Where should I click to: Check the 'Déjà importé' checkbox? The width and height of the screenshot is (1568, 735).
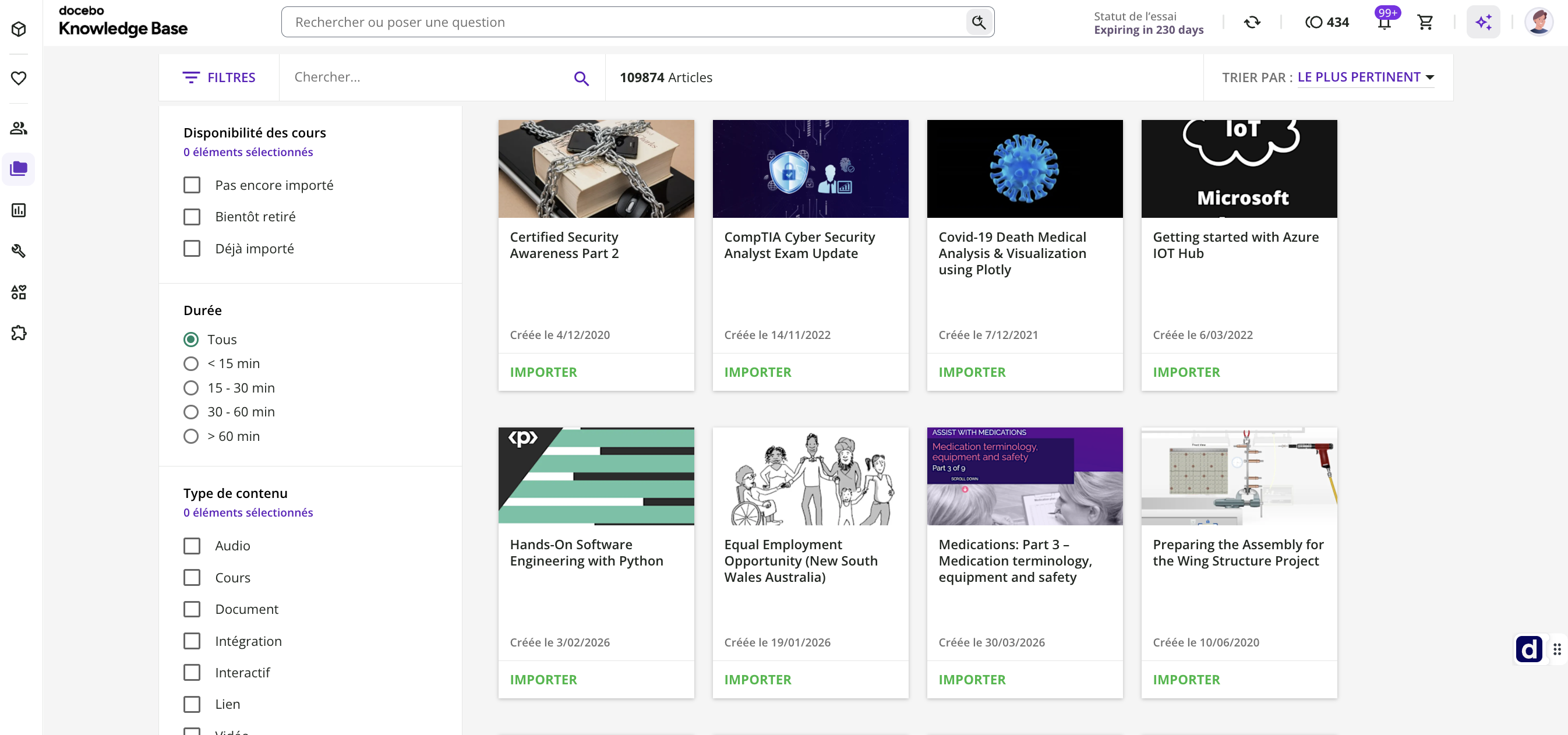(x=192, y=248)
